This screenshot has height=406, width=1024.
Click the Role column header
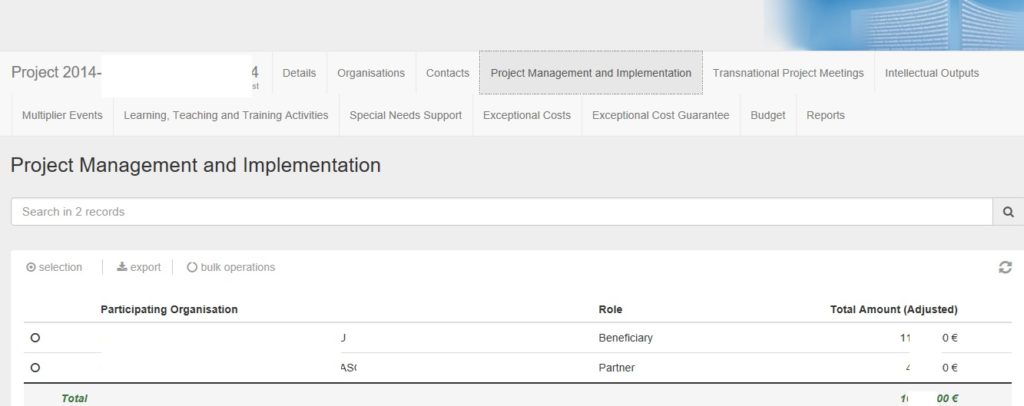tap(611, 309)
